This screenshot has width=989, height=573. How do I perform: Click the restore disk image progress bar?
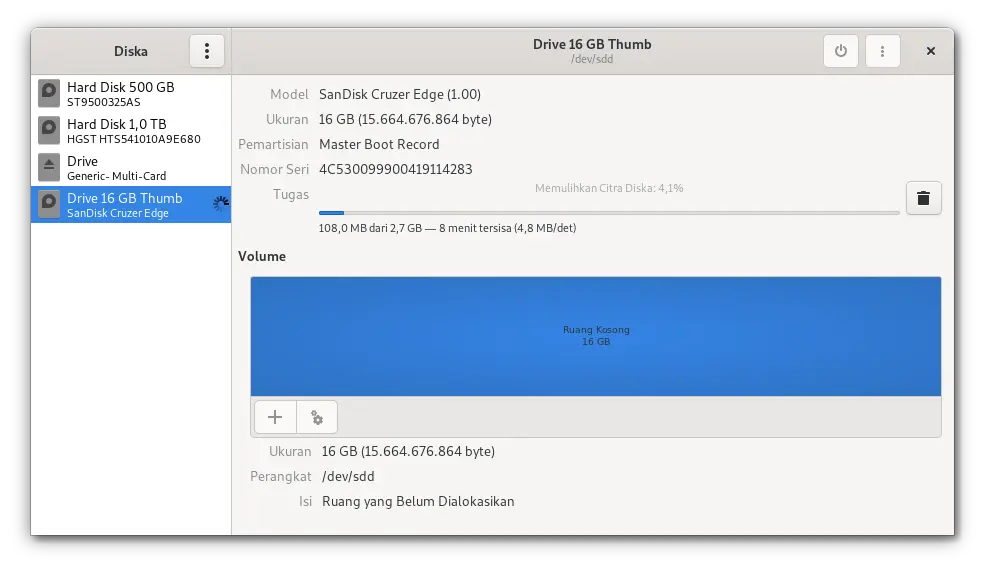[x=609, y=213]
